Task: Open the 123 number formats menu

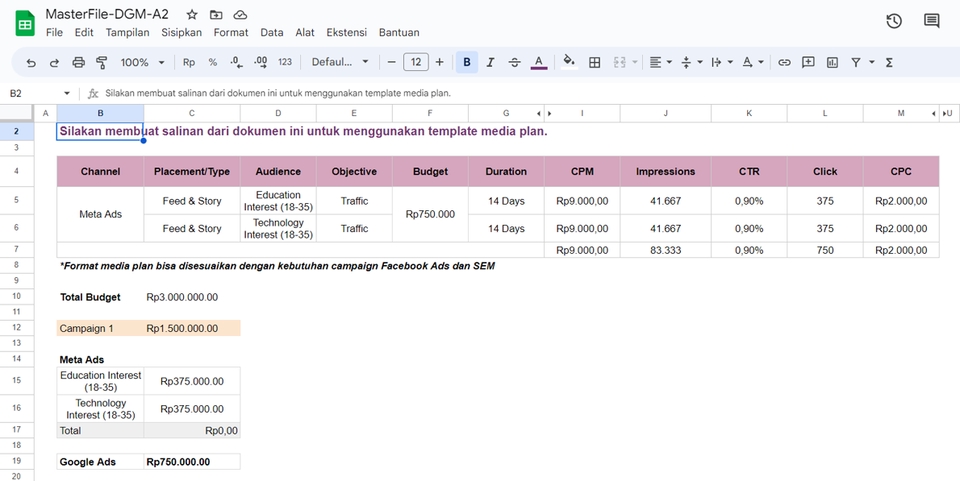Action: click(x=285, y=62)
